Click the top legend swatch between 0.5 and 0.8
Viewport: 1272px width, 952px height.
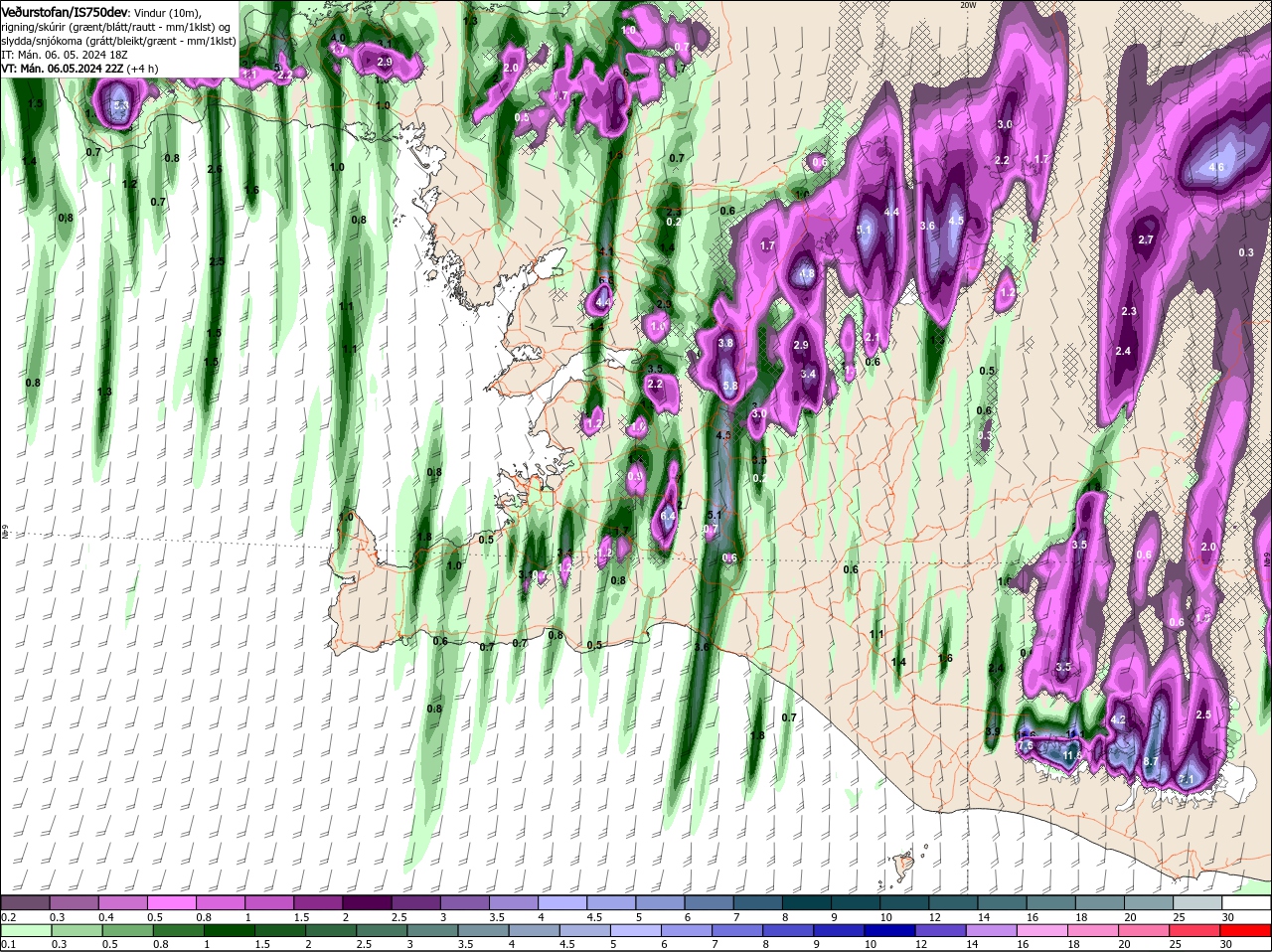(171, 901)
